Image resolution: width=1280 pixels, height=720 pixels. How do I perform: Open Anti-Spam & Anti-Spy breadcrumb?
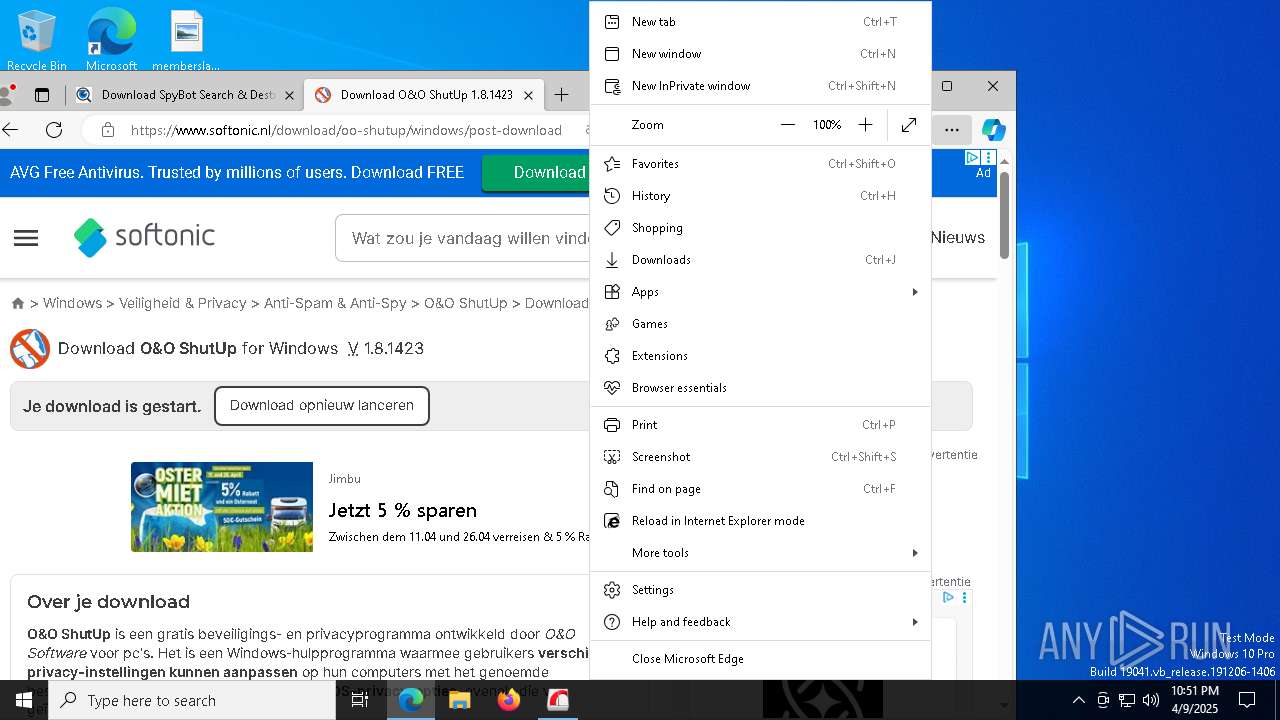point(335,303)
